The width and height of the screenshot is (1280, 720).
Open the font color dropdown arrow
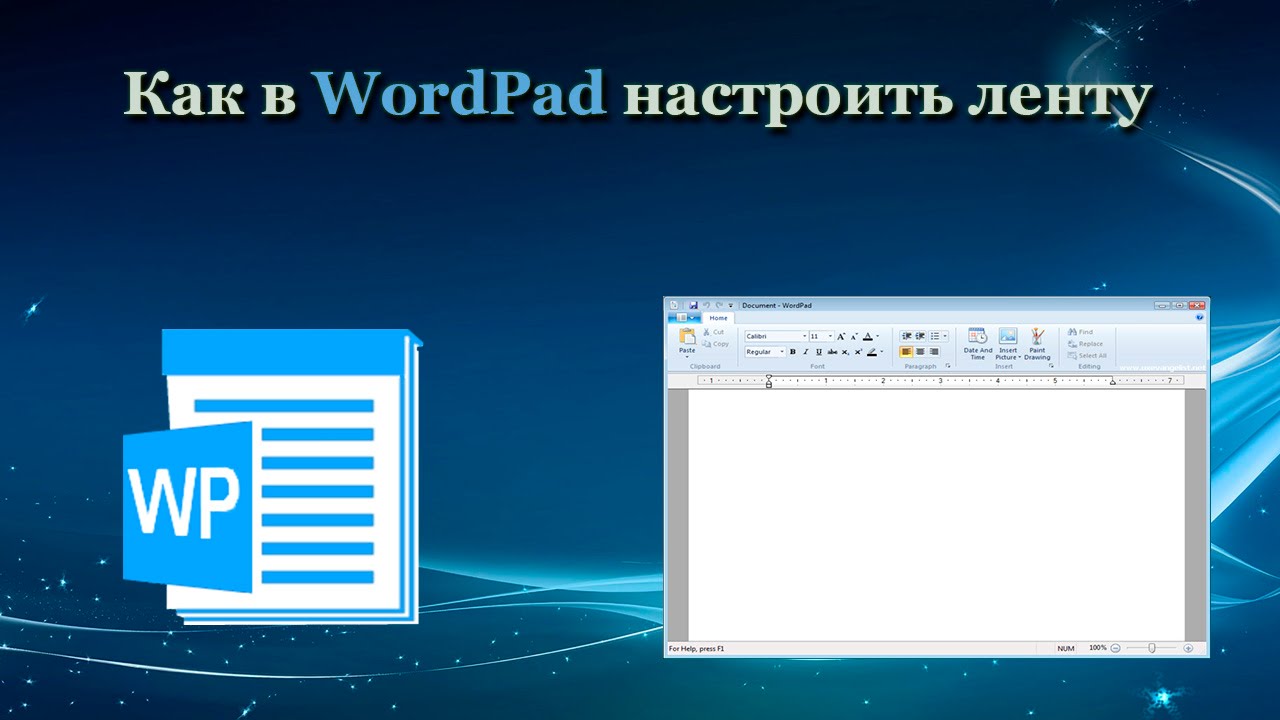pyautogui.click(x=878, y=336)
